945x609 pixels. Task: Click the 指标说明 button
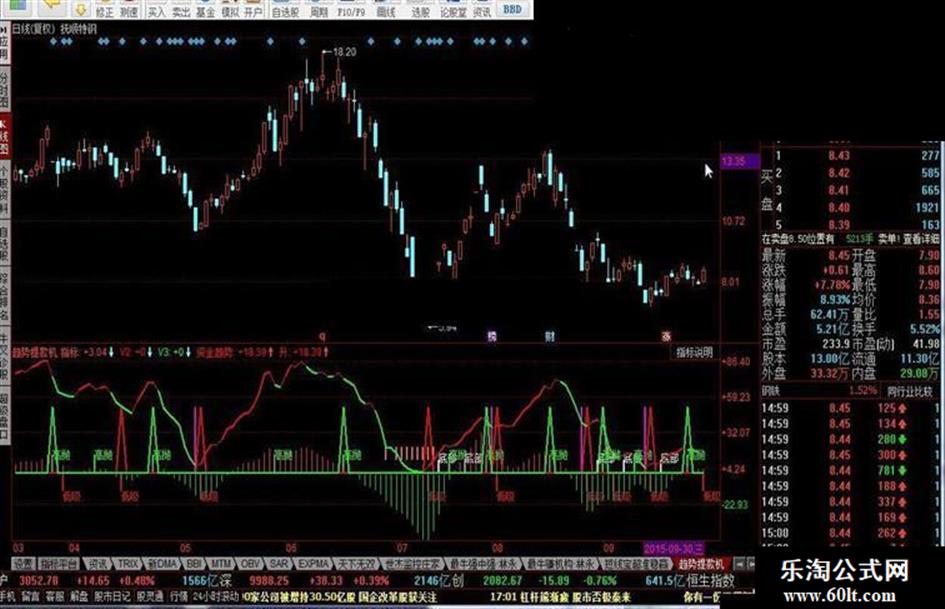[x=693, y=353]
